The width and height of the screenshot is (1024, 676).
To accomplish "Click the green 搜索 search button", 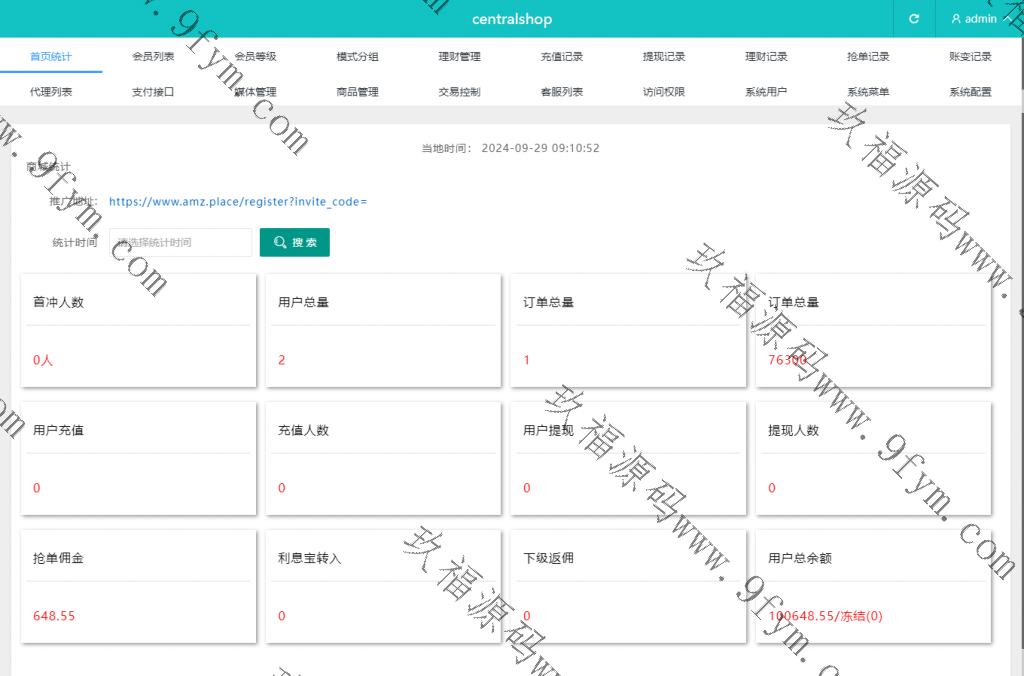I will coord(295,242).
